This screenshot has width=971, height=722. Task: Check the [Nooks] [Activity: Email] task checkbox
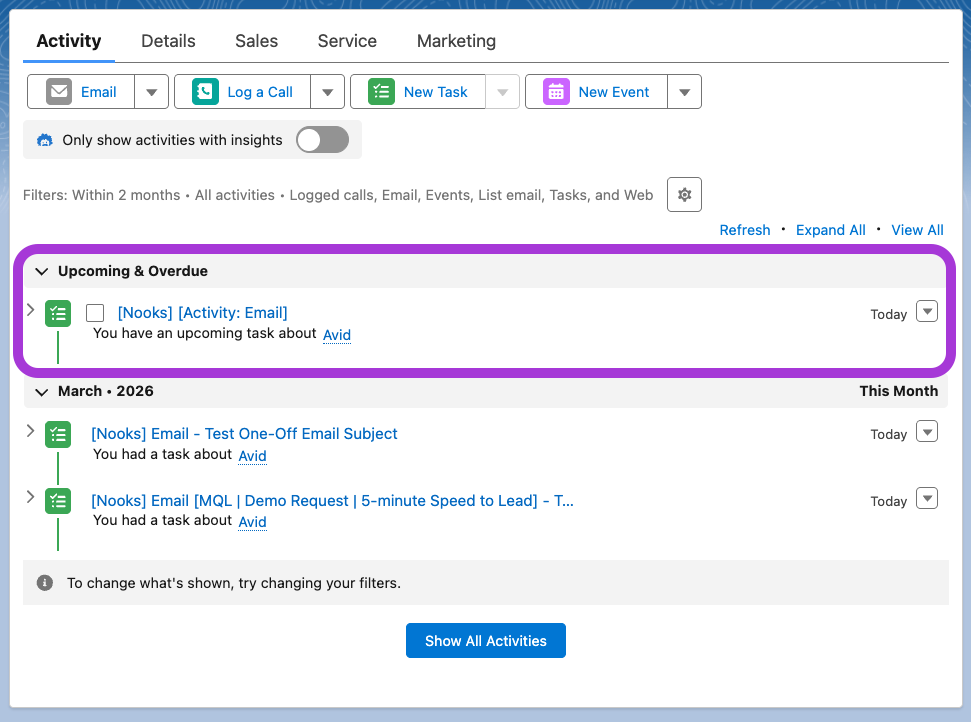point(95,313)
